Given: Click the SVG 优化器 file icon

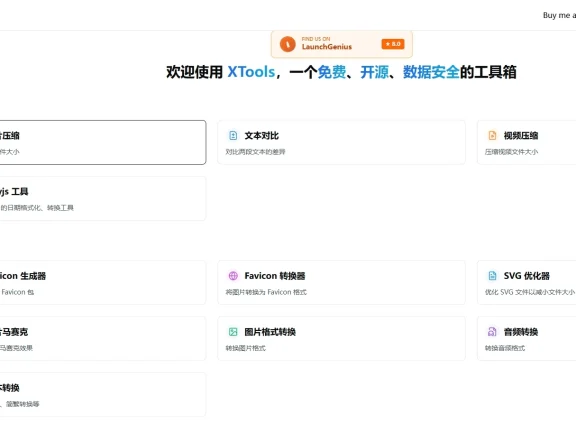Looking at the screenshot, I should tap(492, 276).
